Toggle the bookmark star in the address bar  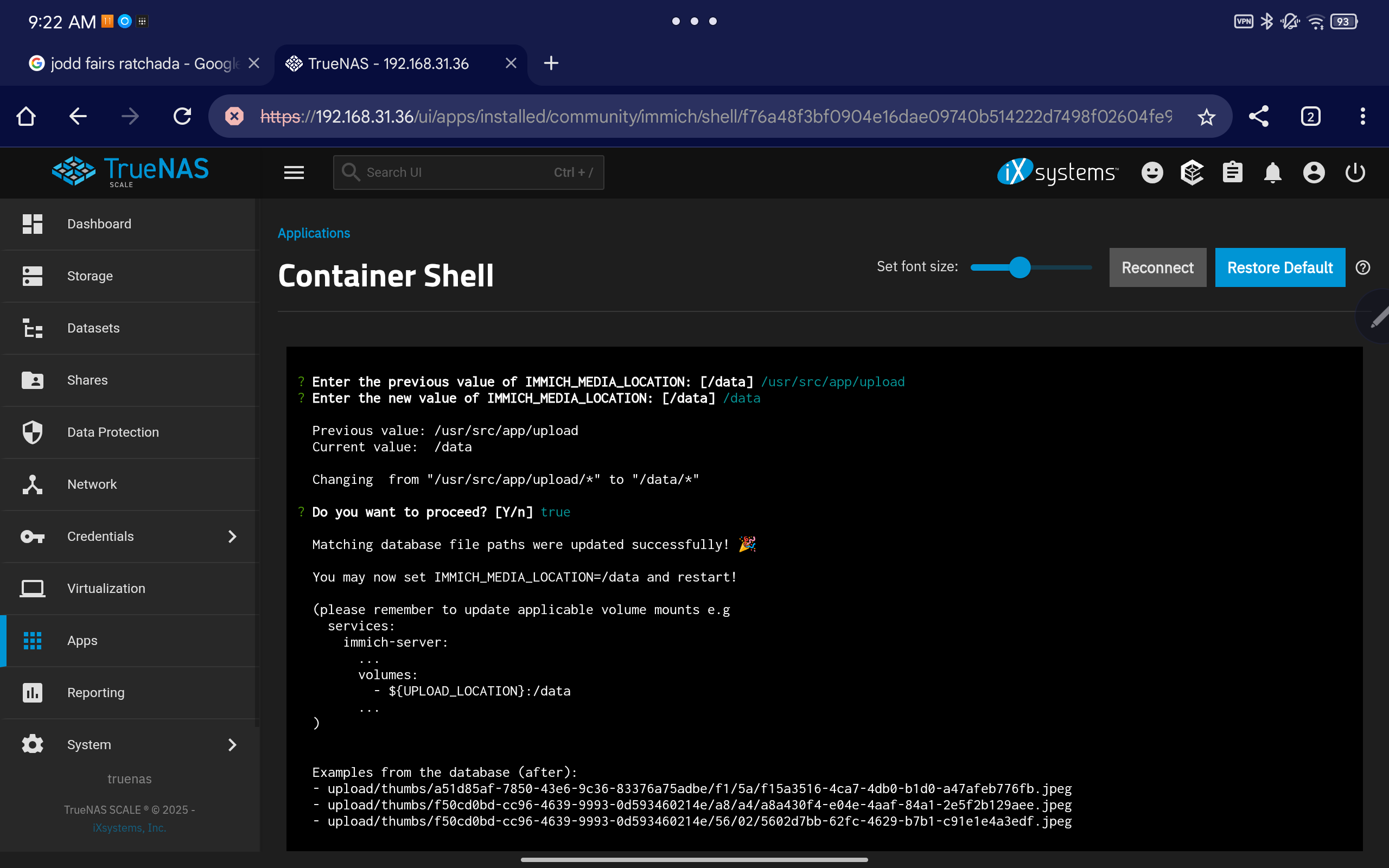click(1206, 116)
